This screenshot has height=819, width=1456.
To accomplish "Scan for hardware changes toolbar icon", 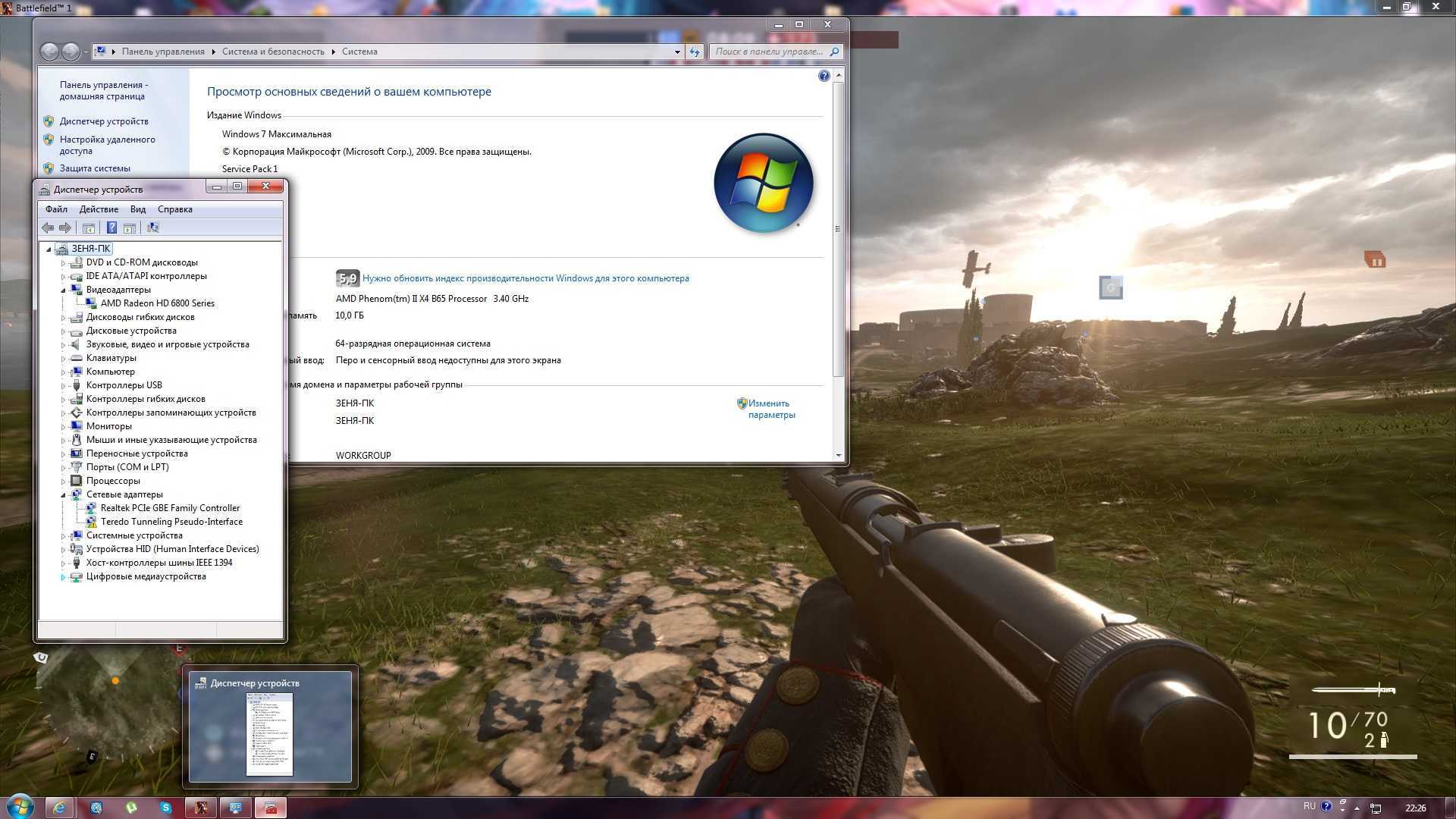I will (x=152, y=227).
